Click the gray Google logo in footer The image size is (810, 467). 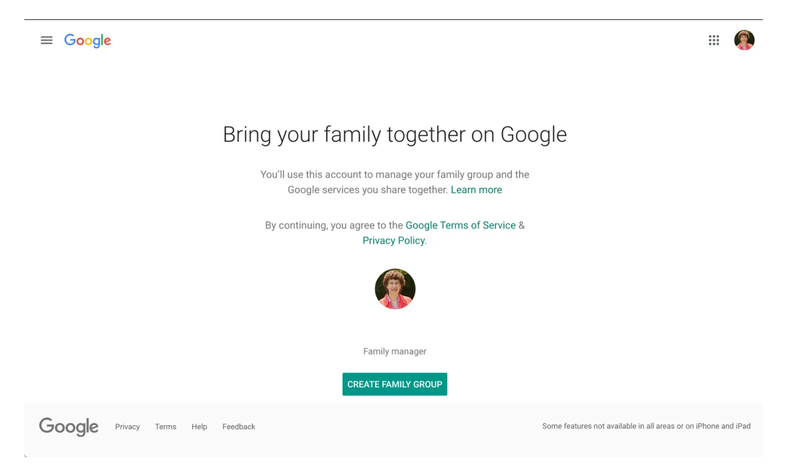tap(69, 427)
